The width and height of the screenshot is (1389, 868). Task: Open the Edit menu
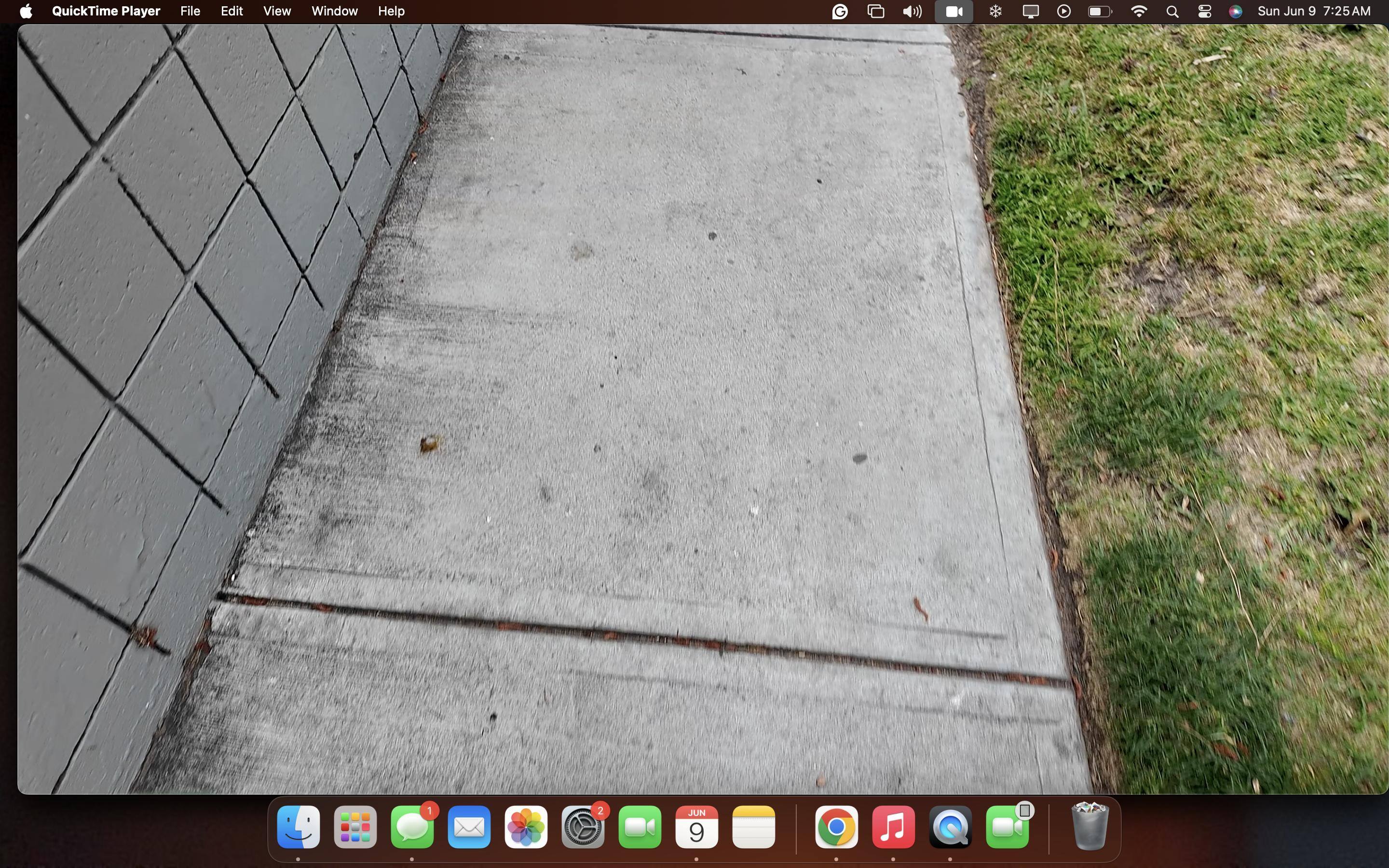[231, 12]
